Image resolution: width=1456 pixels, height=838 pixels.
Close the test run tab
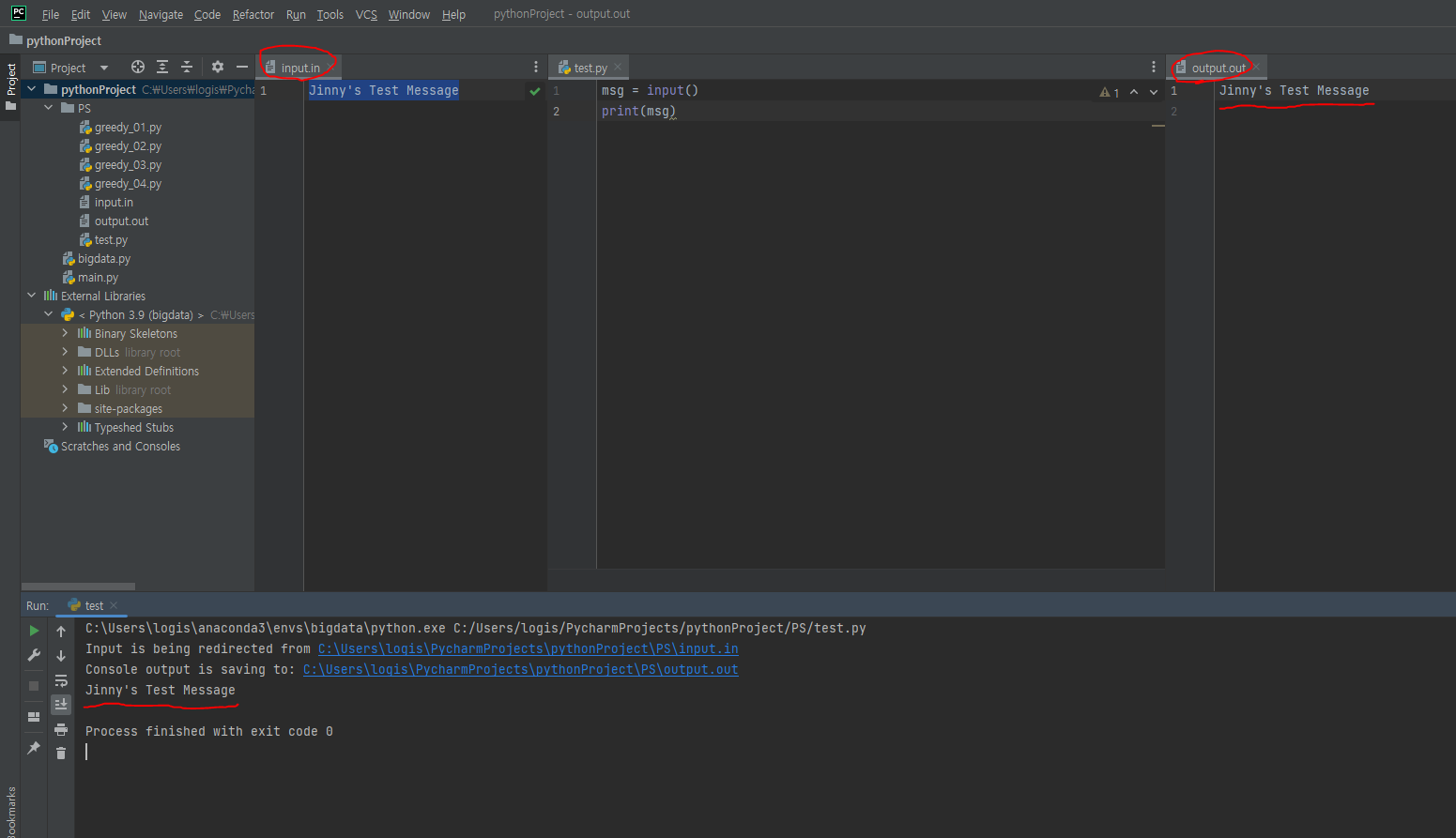pyautogui.click(x=114, y=605)
